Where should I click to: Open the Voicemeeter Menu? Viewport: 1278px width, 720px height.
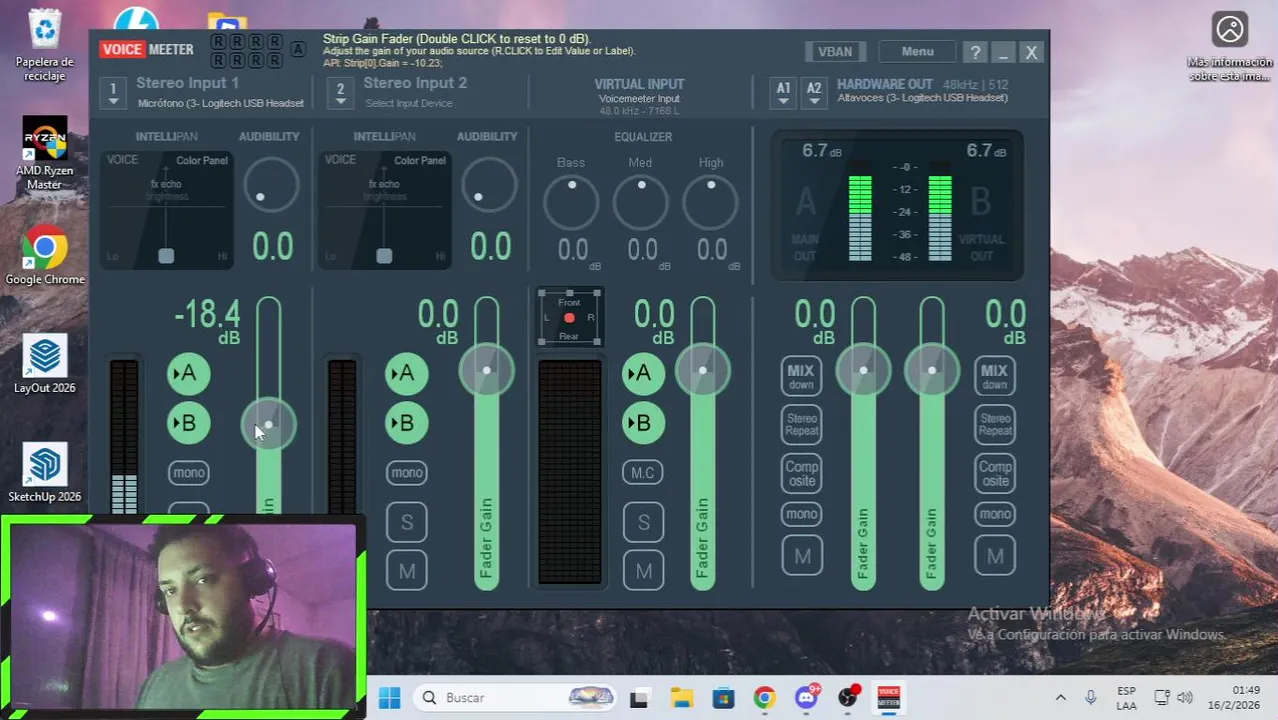point(917,52)
